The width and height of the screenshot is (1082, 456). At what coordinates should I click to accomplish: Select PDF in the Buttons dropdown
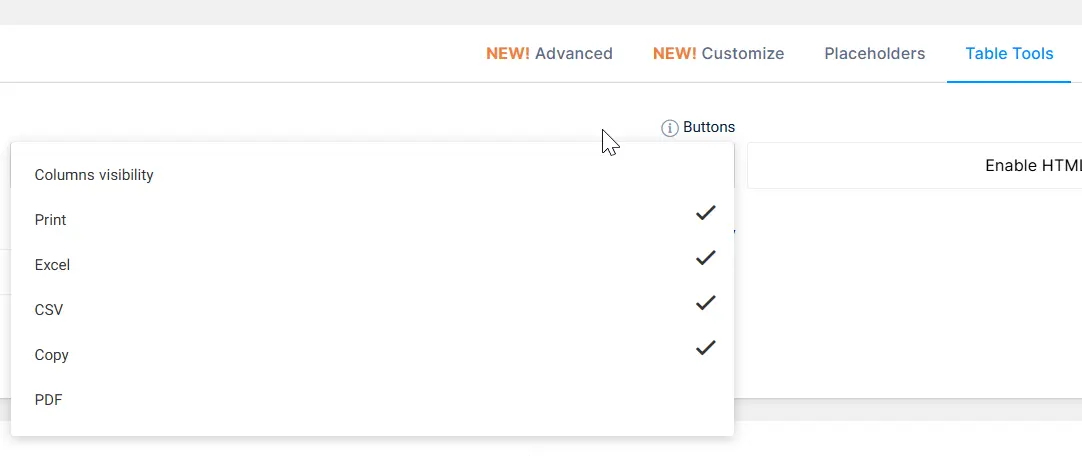[x=372, y=399]
